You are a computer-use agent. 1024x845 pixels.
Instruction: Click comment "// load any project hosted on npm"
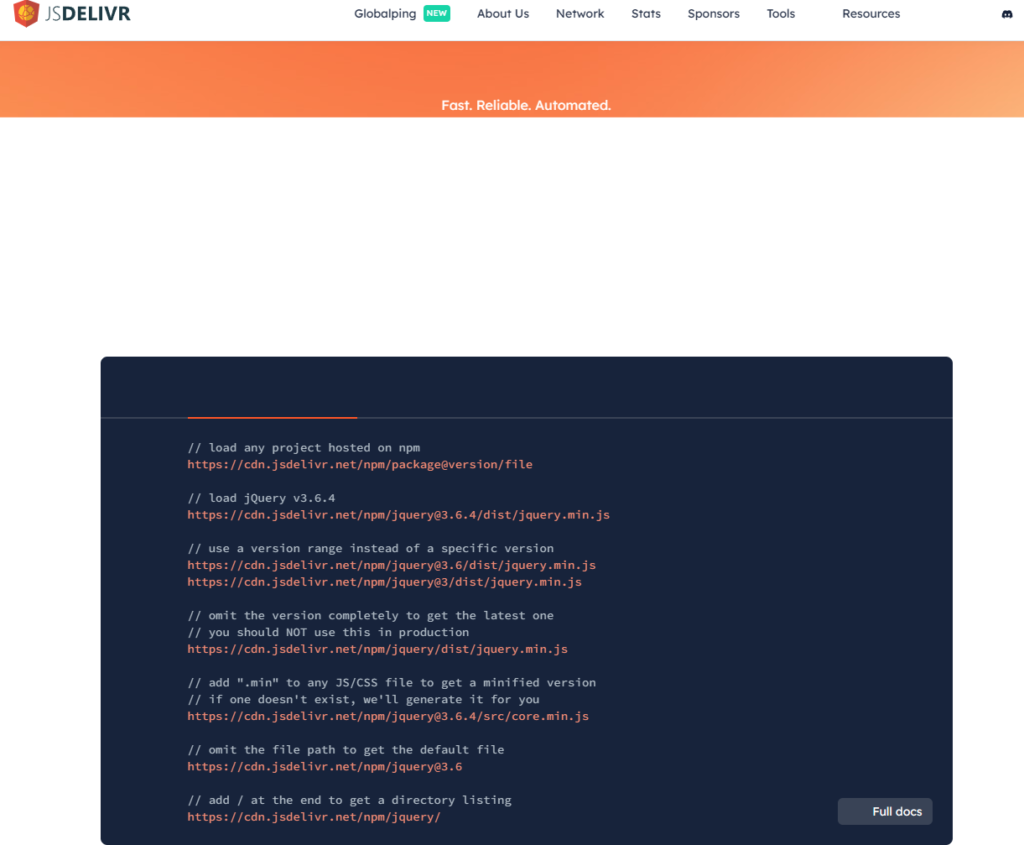click(304, 447)
